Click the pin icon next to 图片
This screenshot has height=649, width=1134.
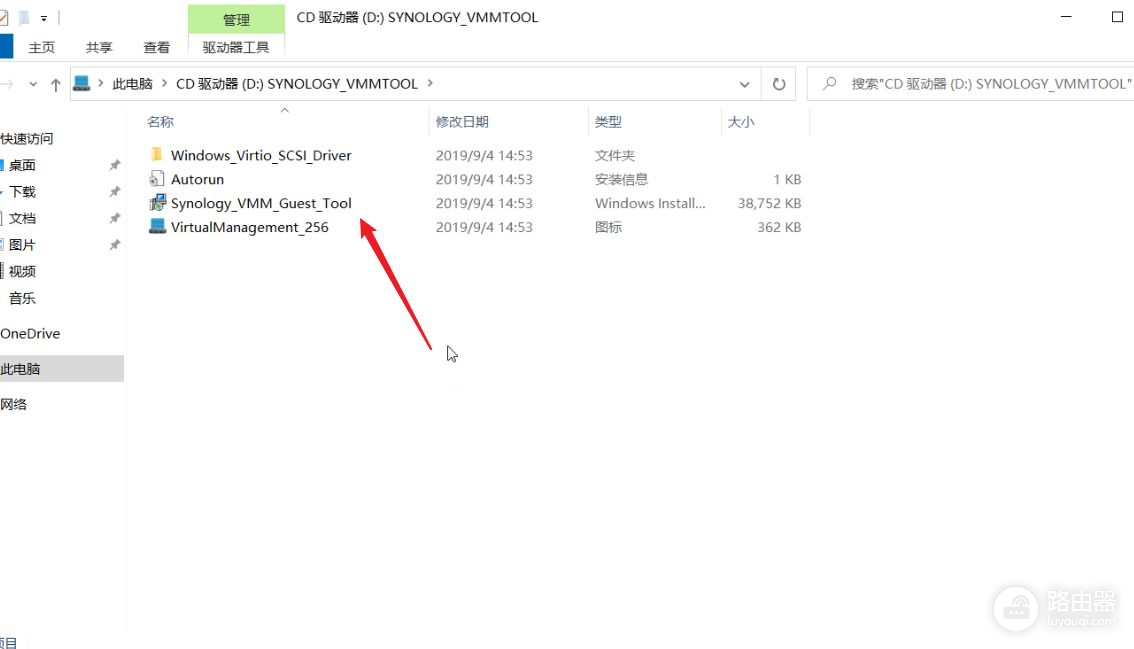(x=114, y=245)
